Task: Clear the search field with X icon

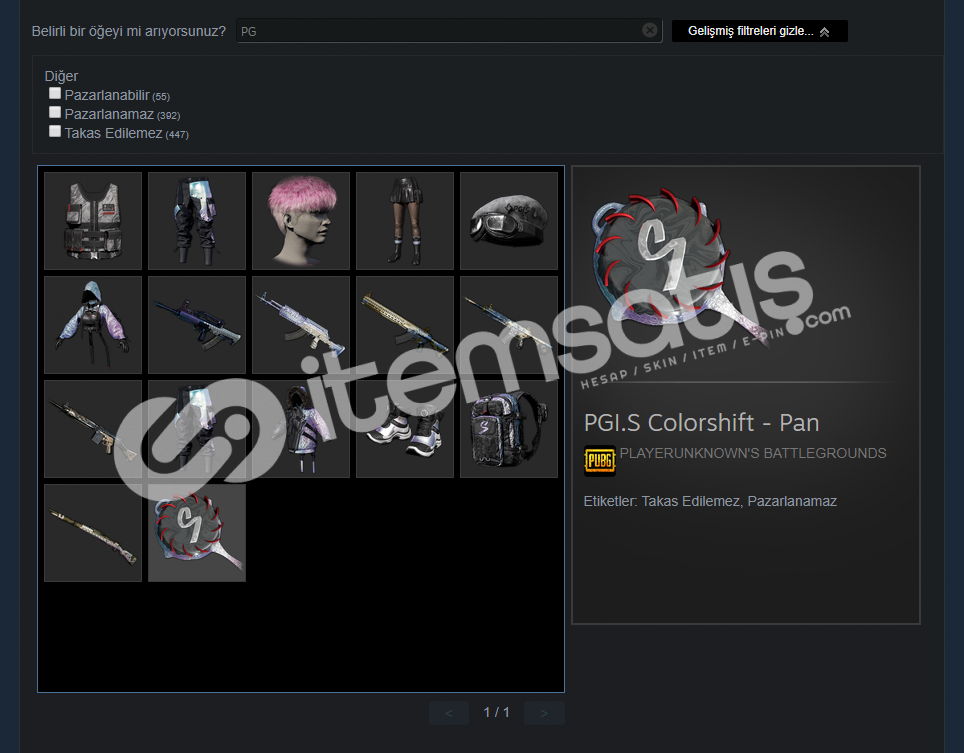Action: point(649,30)
